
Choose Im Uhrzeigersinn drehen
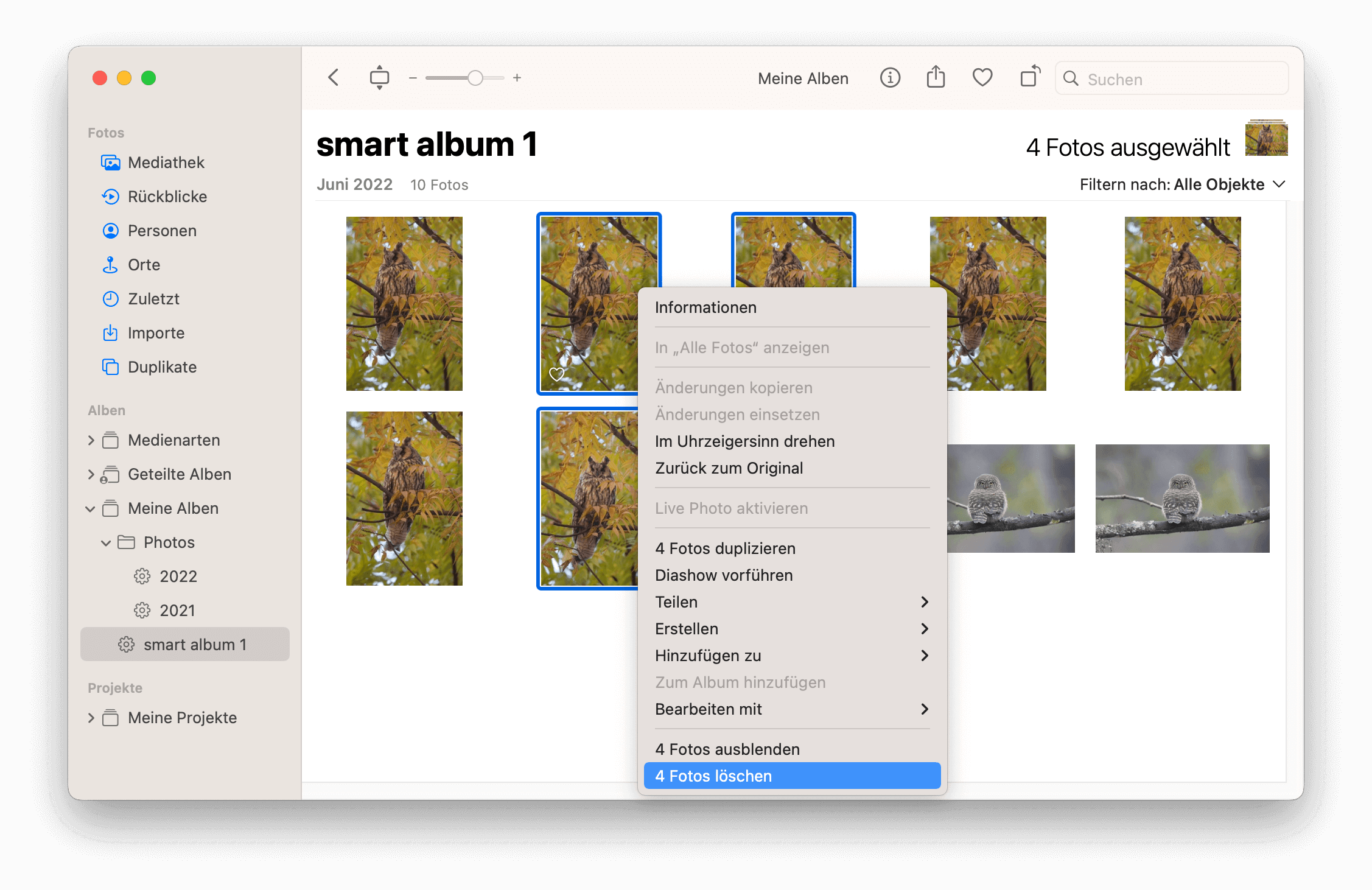point(792,441)
